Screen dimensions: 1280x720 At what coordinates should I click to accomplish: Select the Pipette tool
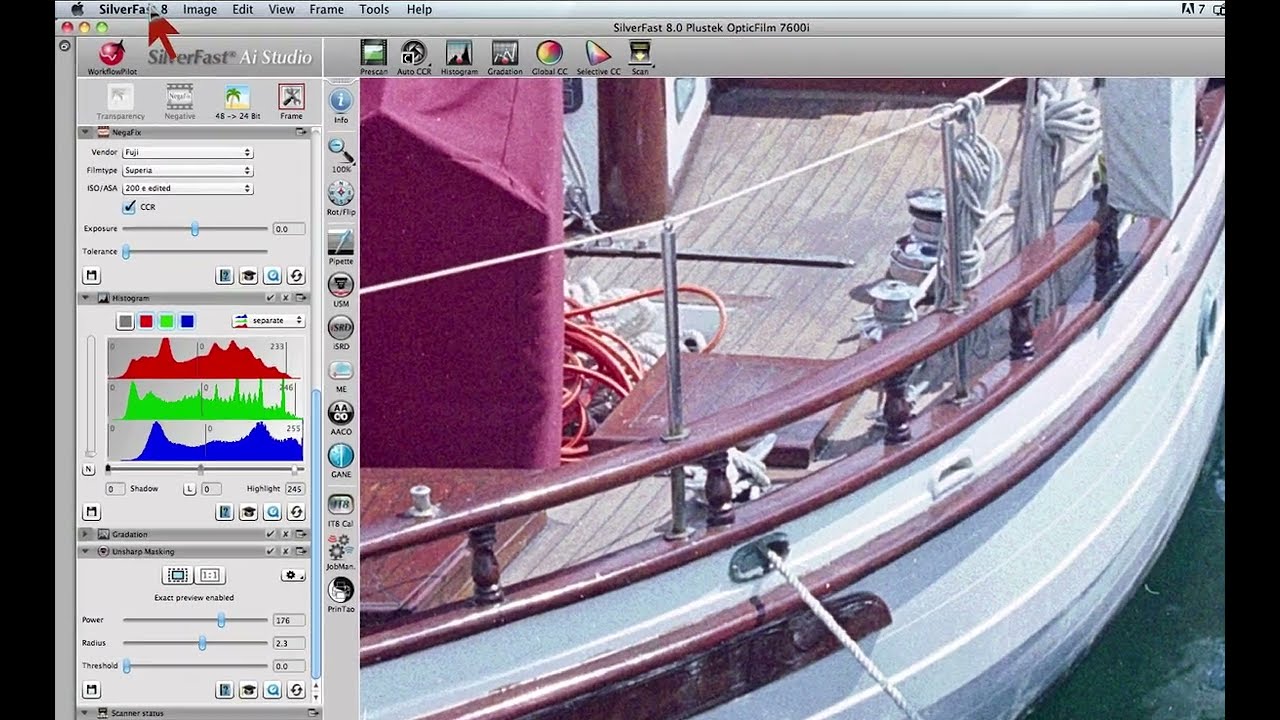tap(341, 243)
